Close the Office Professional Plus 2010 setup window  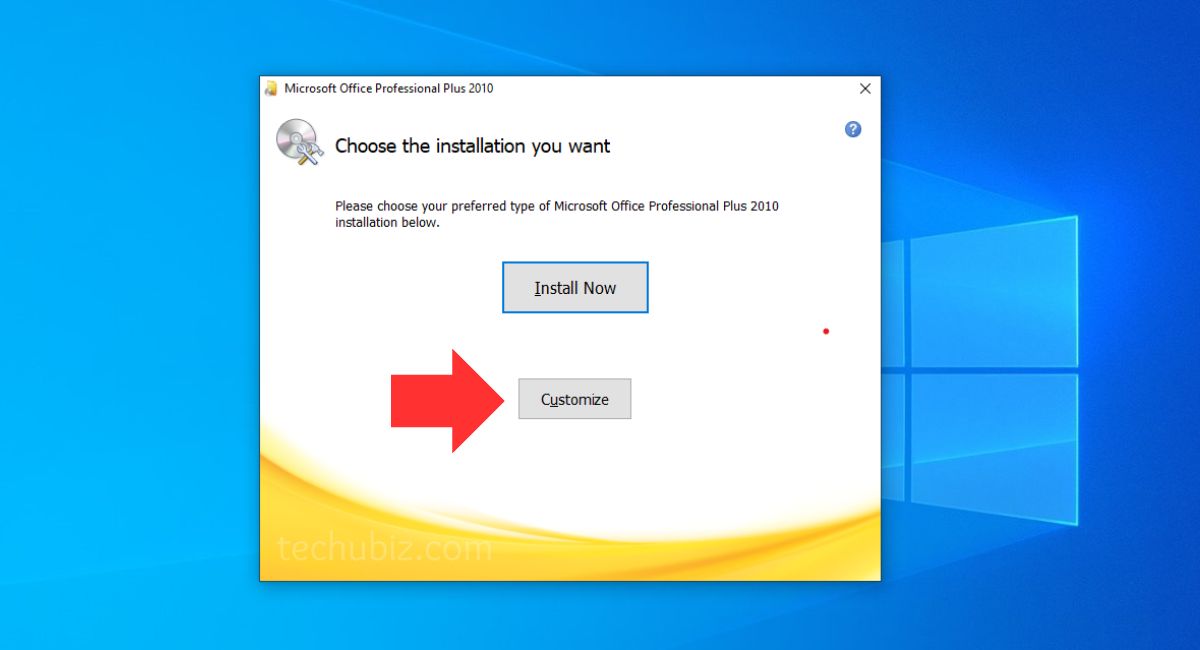[x=865, y=89]
